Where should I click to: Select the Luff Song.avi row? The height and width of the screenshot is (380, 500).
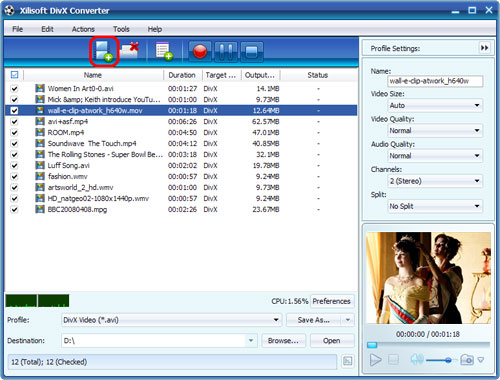181,165
